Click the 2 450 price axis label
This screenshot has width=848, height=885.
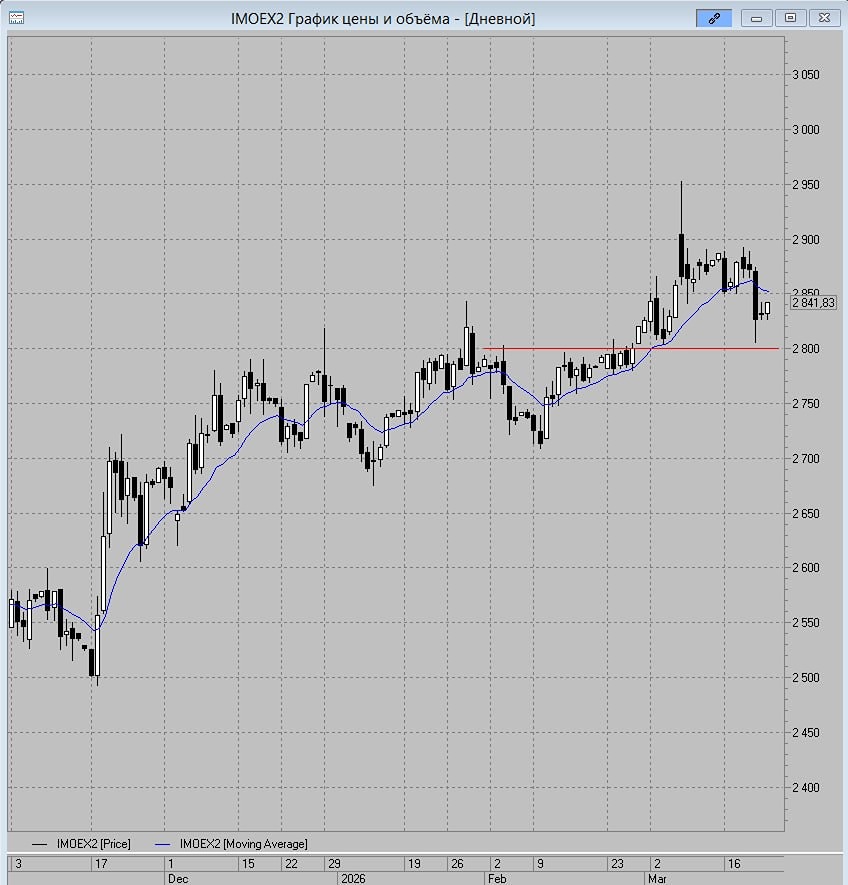pos(806,733)
